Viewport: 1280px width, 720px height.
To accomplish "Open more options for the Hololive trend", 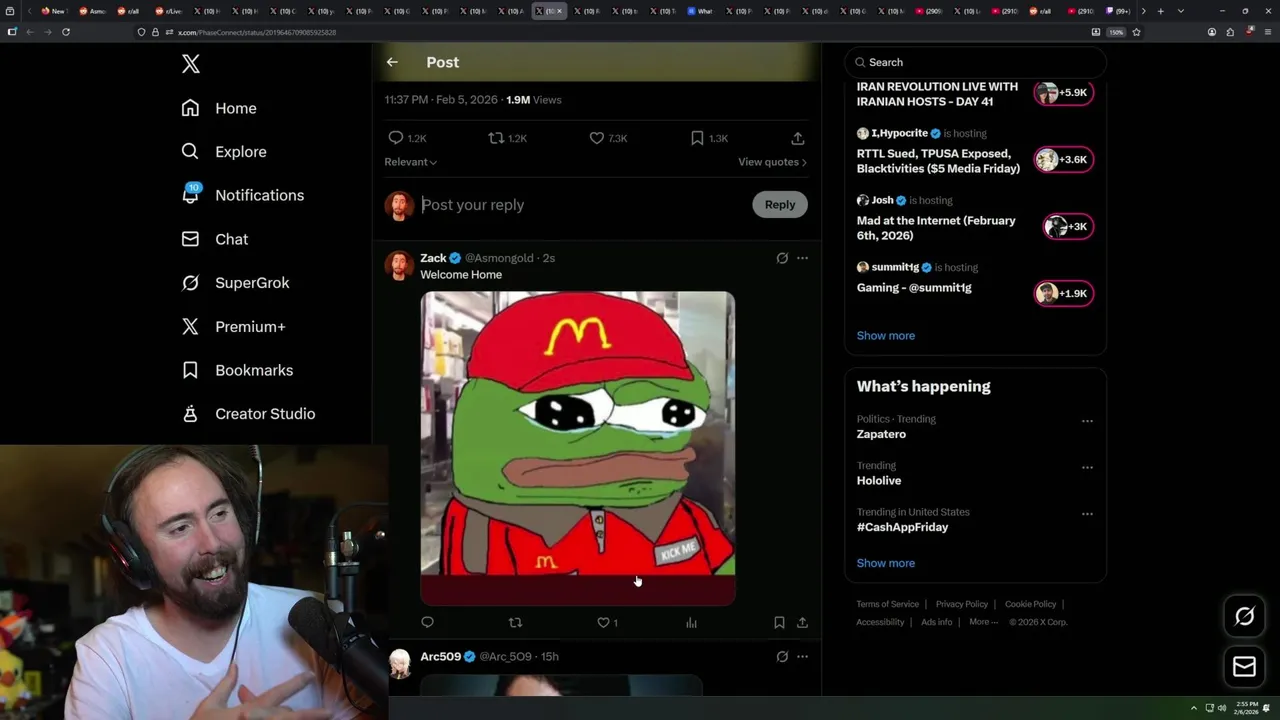I will [1087, 467].
